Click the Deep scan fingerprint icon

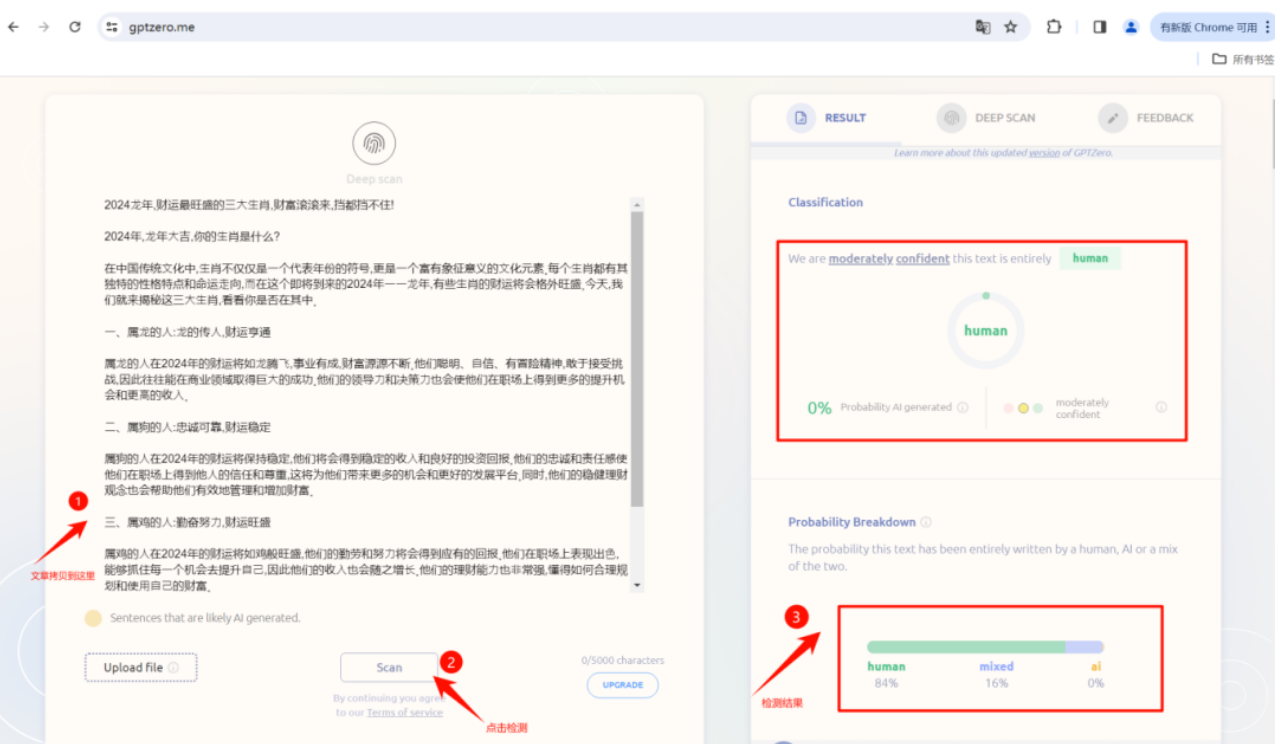click(x=374, y=145)
